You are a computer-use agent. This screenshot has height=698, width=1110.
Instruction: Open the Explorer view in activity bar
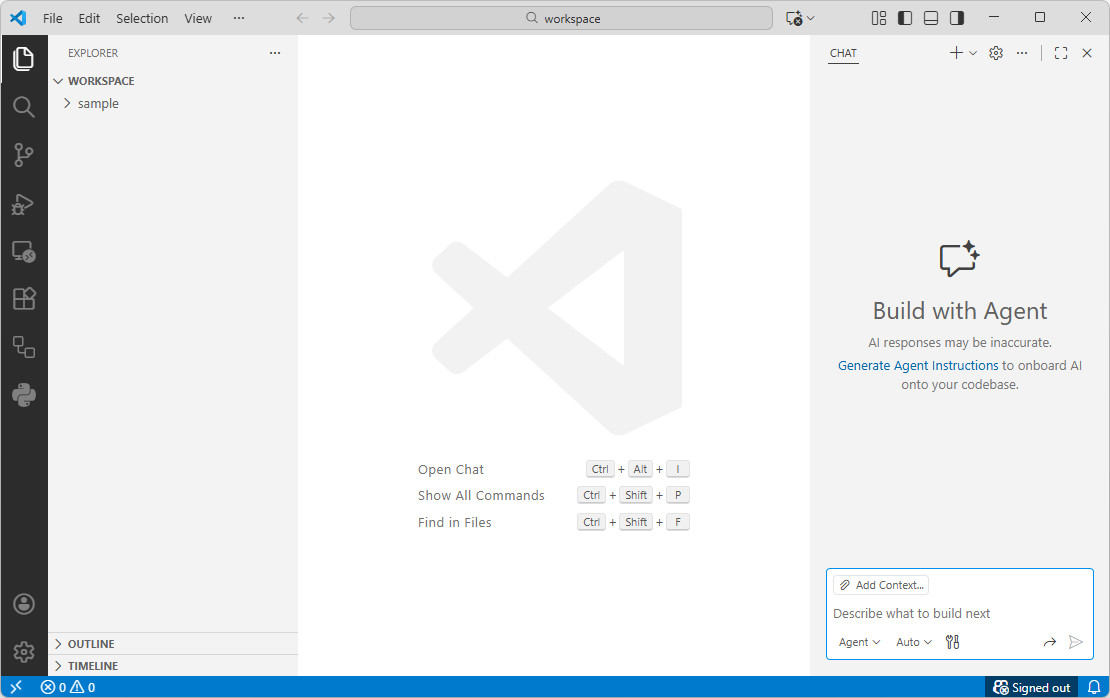23,59
